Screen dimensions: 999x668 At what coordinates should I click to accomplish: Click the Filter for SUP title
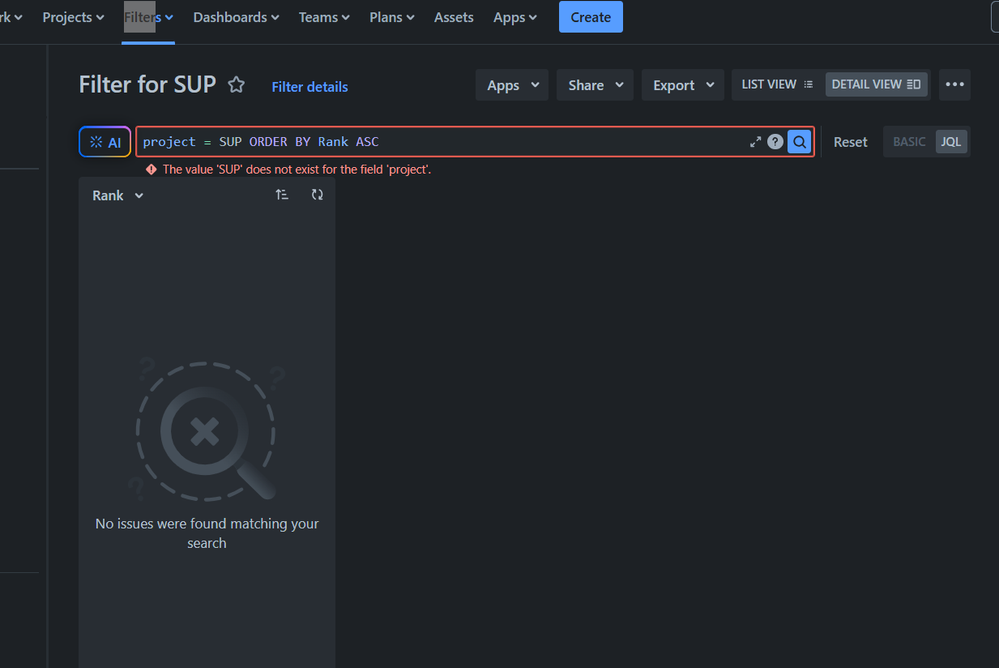[147, 84]
